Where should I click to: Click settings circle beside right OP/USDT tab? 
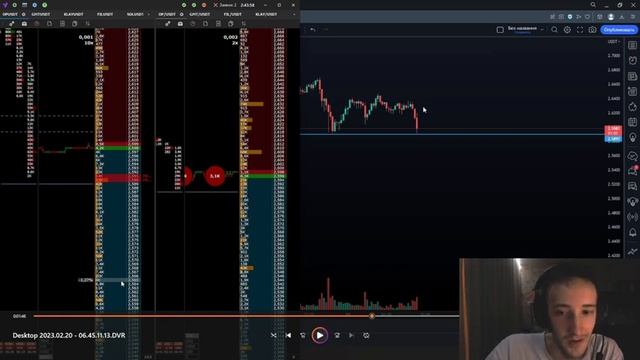point(182,14)
